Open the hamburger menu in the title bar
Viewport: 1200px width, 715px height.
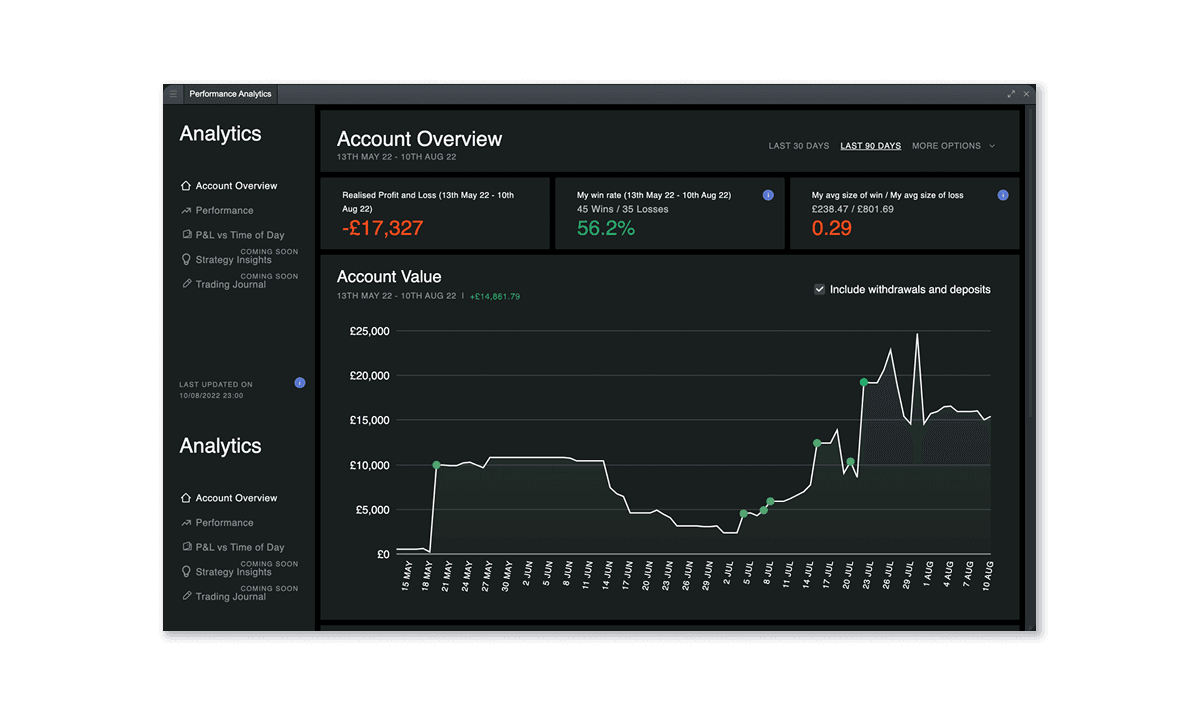coord(172,93)
